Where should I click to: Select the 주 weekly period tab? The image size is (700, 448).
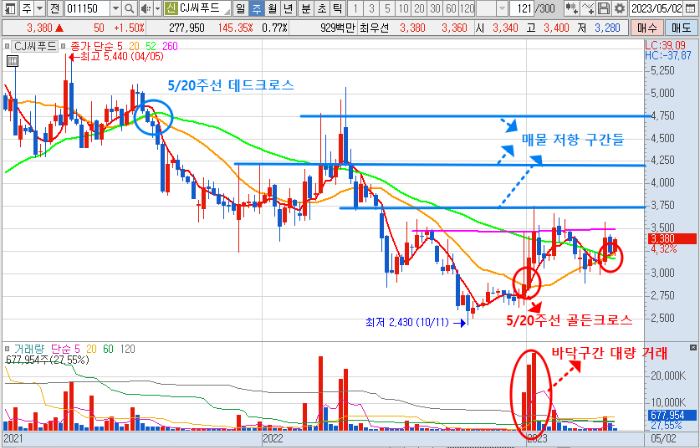256,8
